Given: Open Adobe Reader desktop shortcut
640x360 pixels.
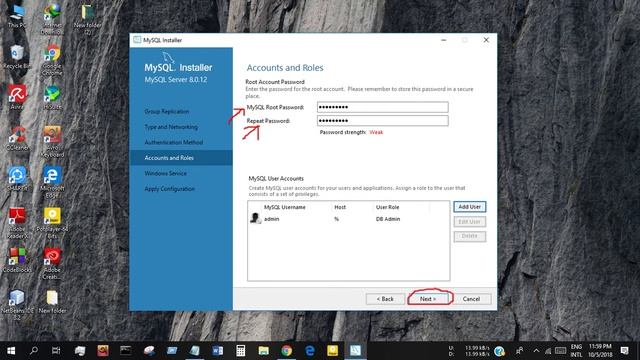Looking at the screenshot, I should [17, 222].
